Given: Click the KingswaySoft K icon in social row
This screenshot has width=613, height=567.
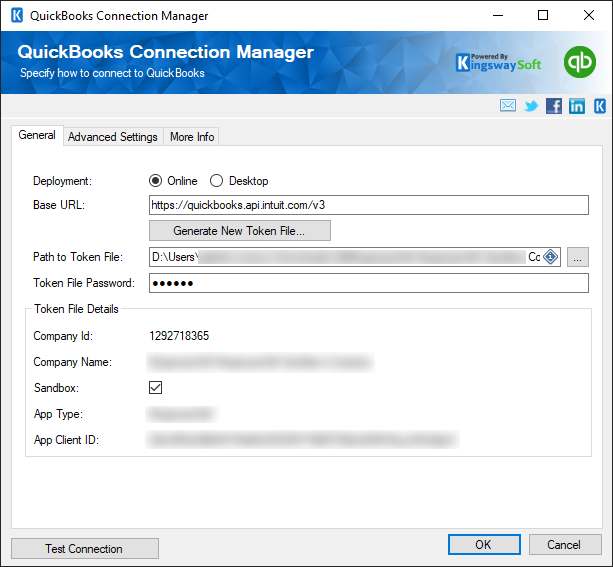Looking at the screenshot, I should 600,106.
